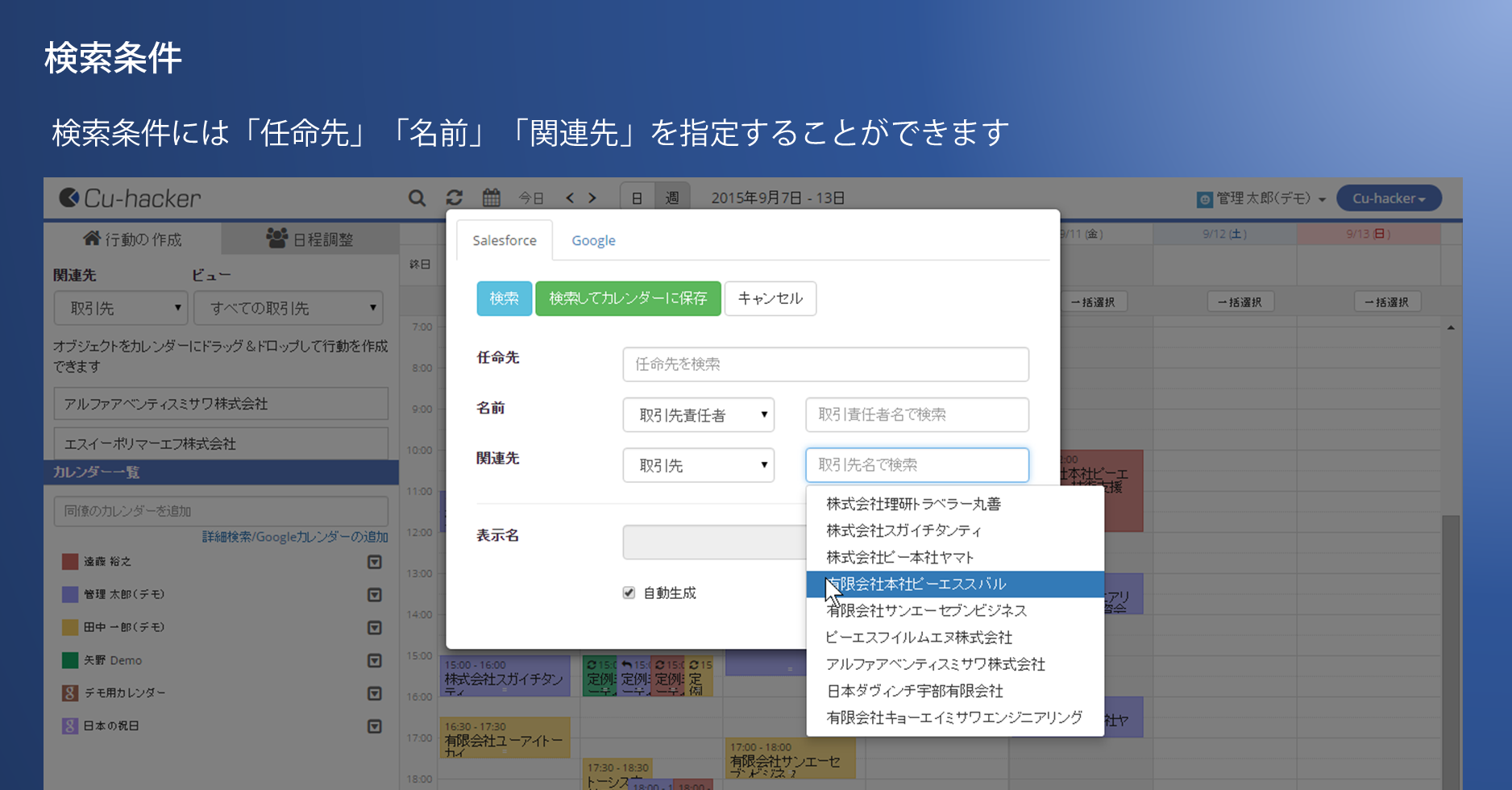The height and width of the screenshot is (790, 1512).
Task: Click the 9/13 (日) column header
Action: [x=1369, y=234]
